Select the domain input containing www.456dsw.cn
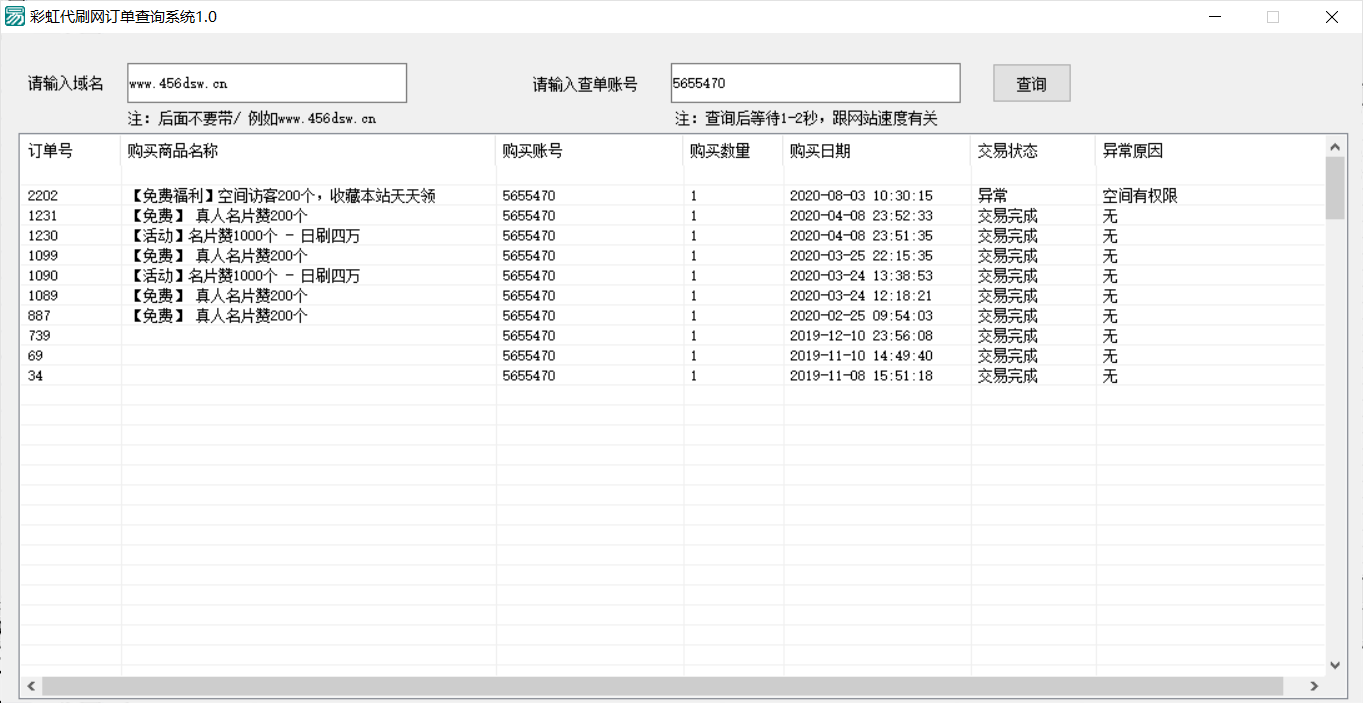1363x703 pixels. [x=266, y=83]
